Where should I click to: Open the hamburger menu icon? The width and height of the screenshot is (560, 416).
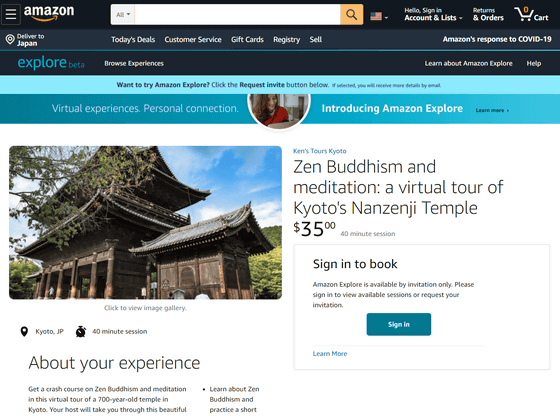11,14
